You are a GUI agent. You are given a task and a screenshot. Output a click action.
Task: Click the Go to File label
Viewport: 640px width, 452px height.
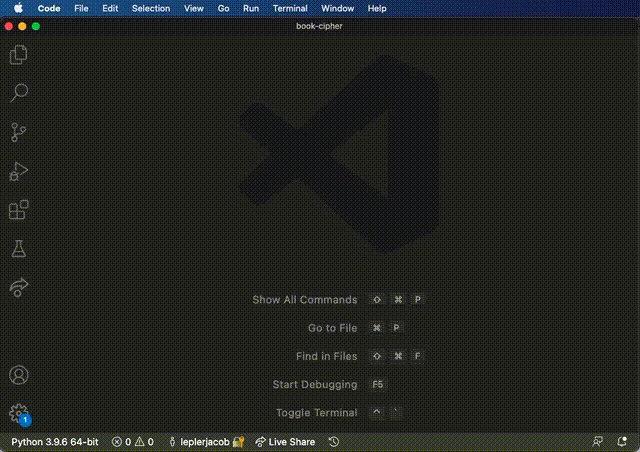tap(332, 328)
